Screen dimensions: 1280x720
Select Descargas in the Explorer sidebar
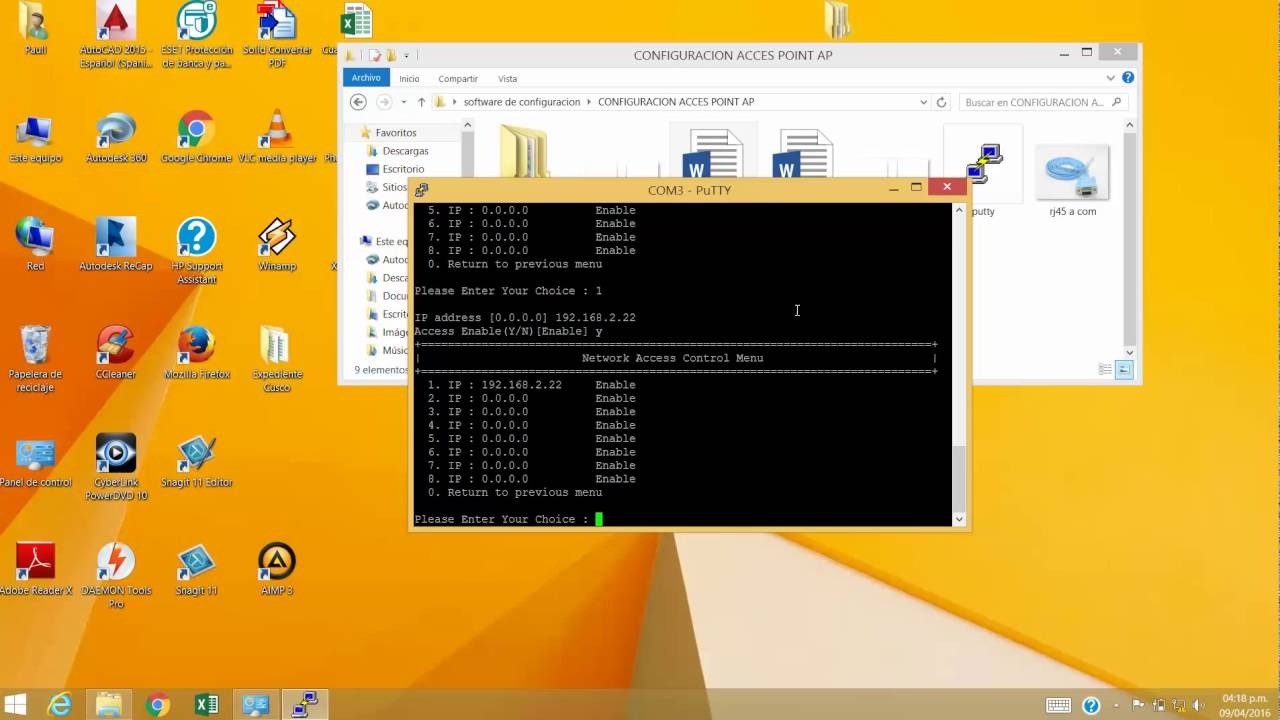[x=405, y=151]
